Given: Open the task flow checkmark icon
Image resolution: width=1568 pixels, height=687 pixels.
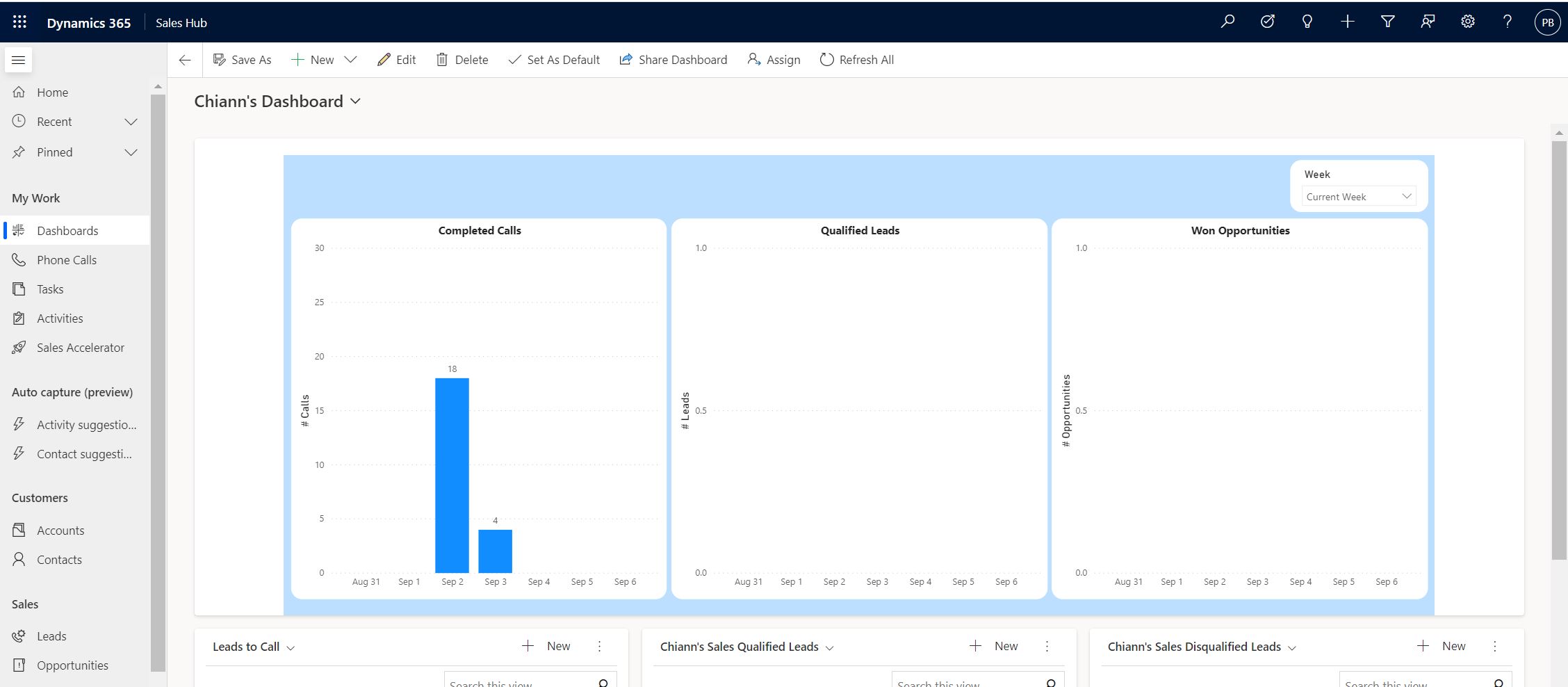Looking at the screenshot, I should click(x=1268, y=22).
